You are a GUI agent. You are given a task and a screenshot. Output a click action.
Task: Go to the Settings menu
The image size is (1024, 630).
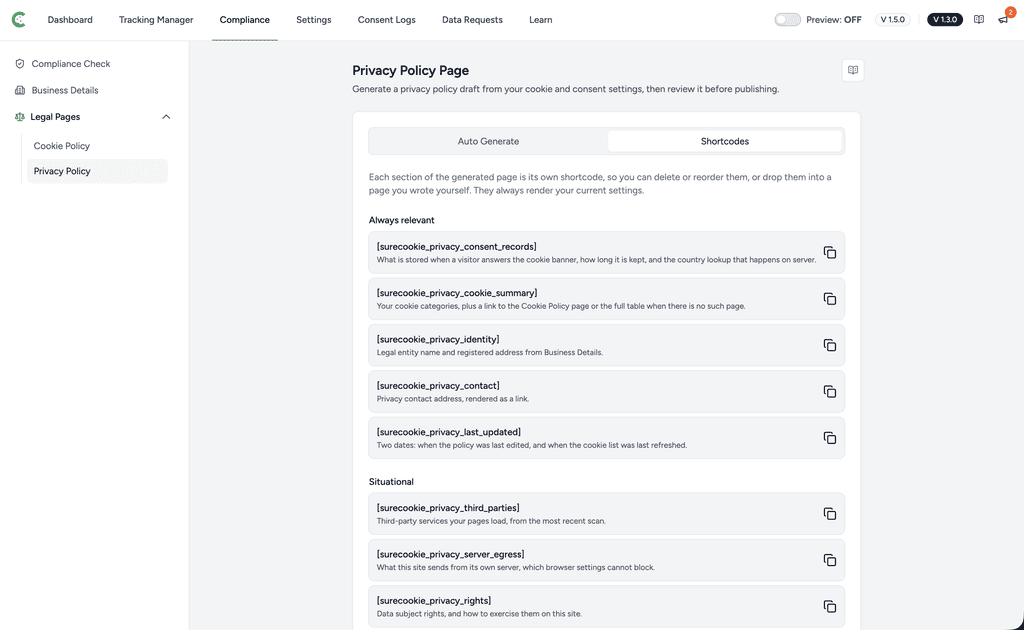pyautogui.click(x=313, y=20)
